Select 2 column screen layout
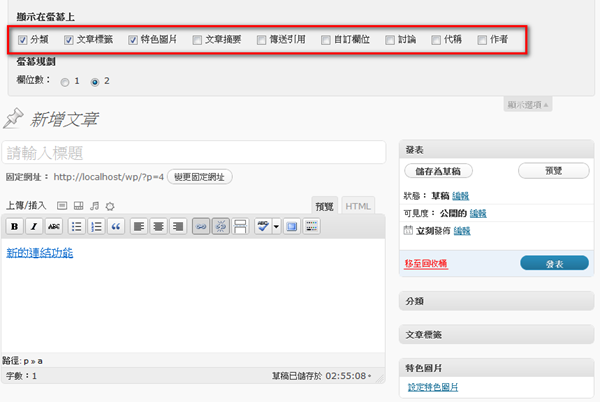The height and width of the screenshot is (402, 600). (95, 82)
